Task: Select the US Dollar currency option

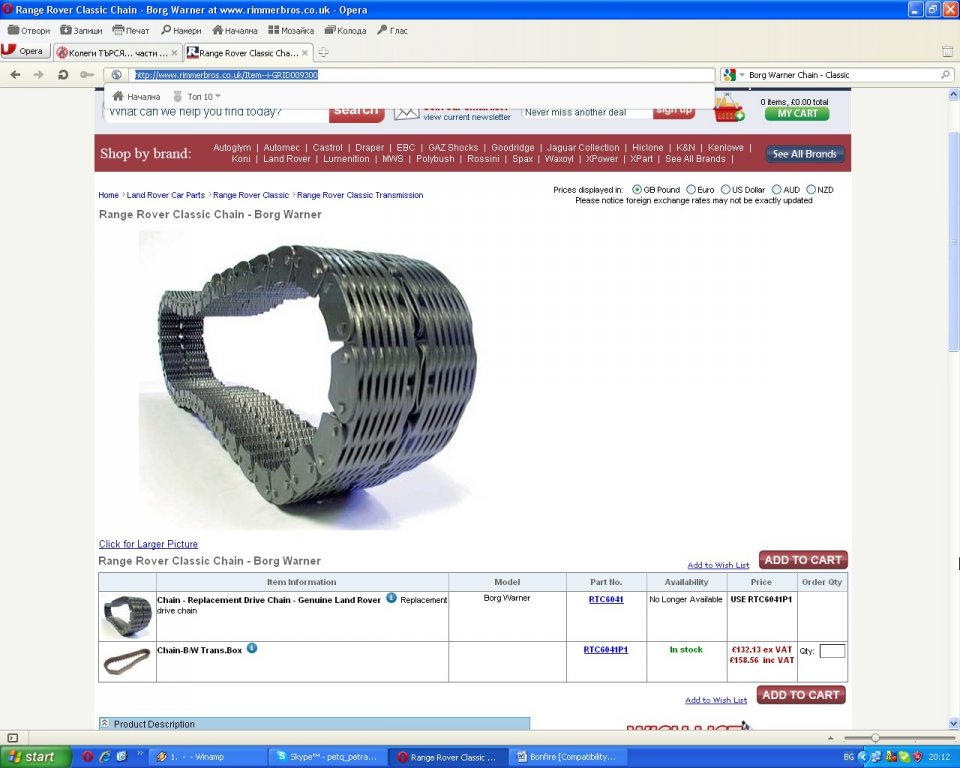Action: 726,190
